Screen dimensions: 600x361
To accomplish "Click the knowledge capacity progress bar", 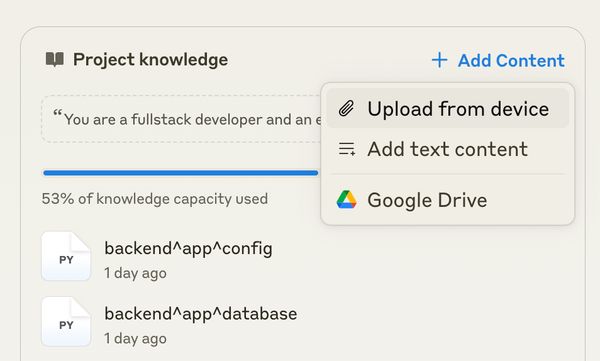I will coord(181,173).
